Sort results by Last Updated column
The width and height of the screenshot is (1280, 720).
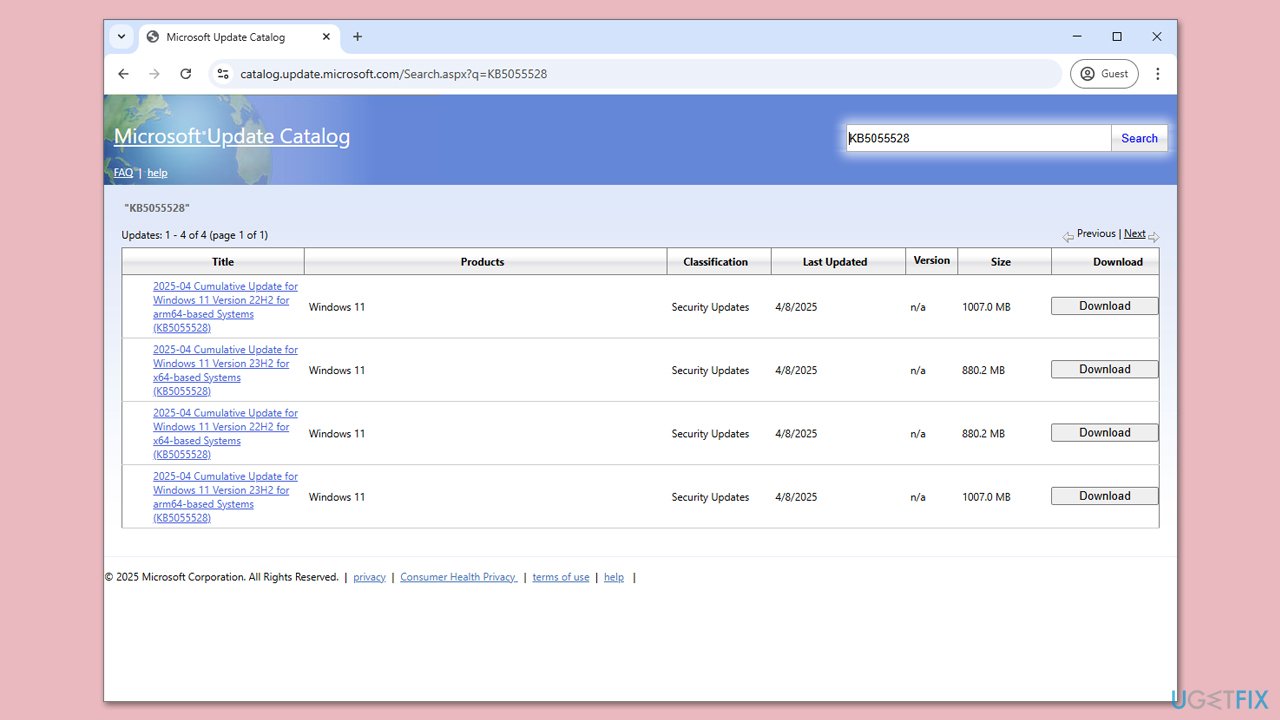point(834,262)
